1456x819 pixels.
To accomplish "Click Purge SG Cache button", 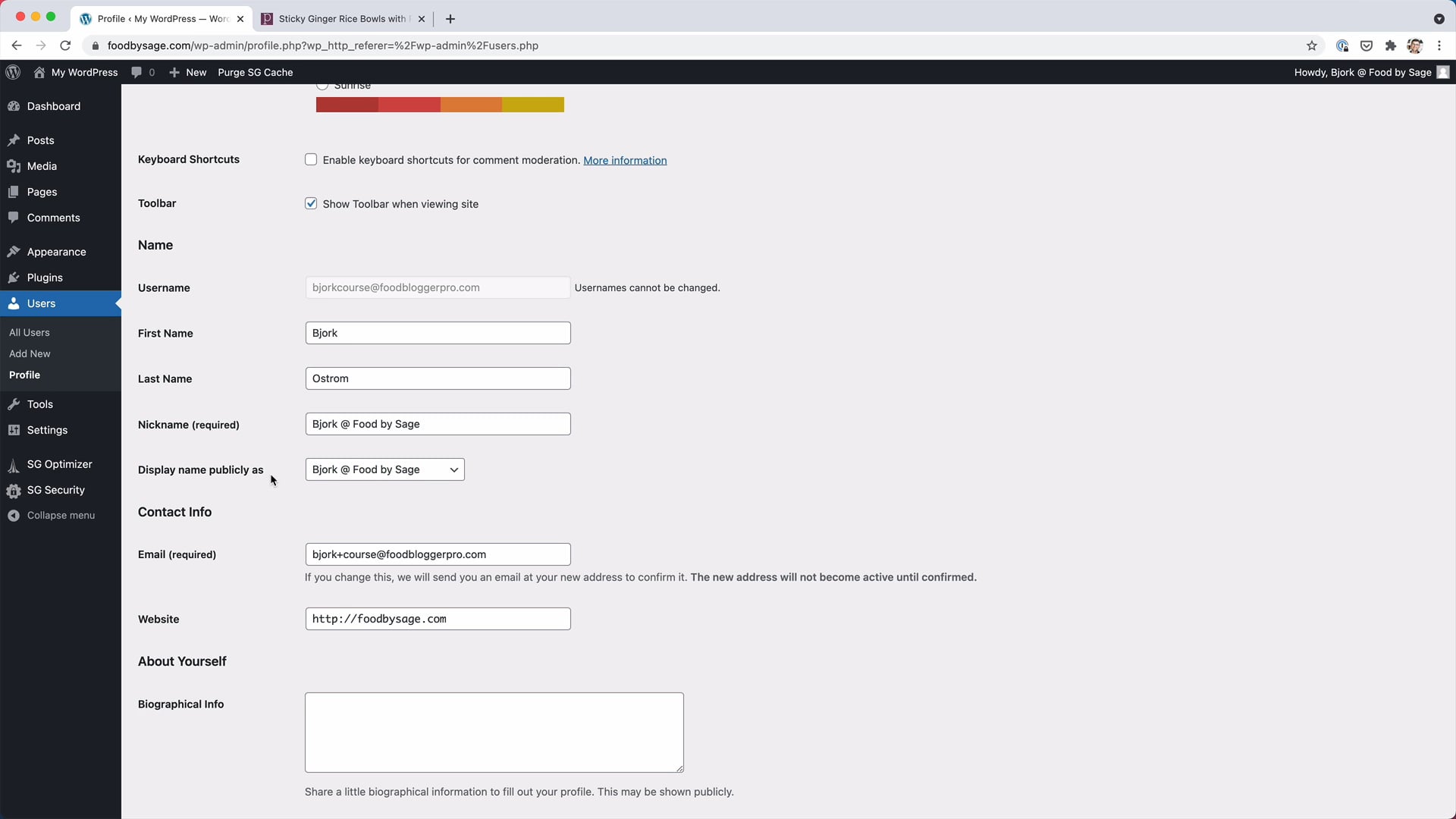I will (255, 72).
